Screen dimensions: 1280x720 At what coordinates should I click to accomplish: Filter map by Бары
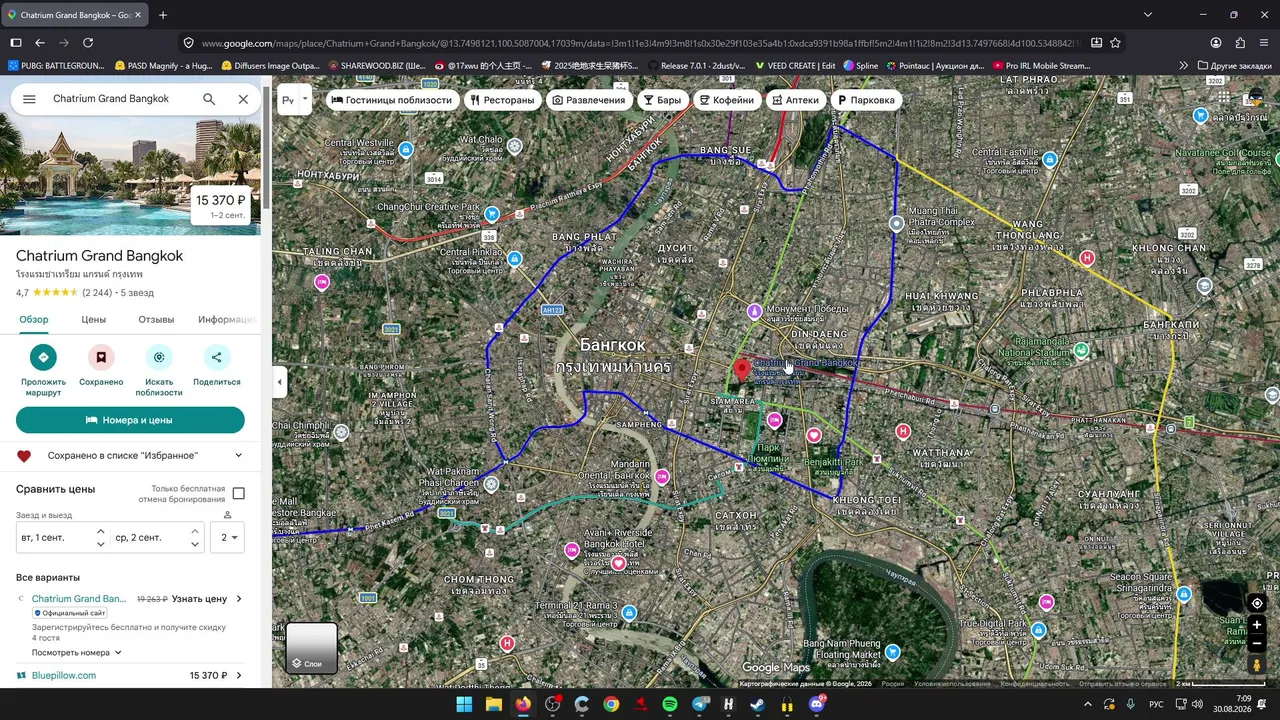[x=662, y=100]
